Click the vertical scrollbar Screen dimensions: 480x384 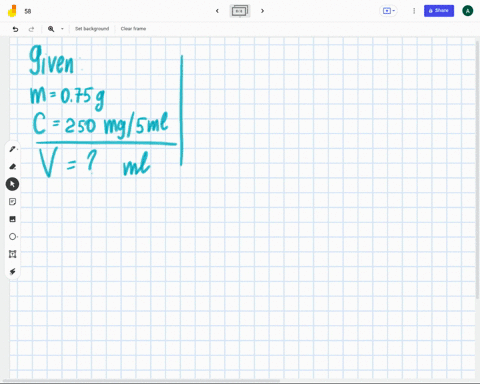click(478, 170)
